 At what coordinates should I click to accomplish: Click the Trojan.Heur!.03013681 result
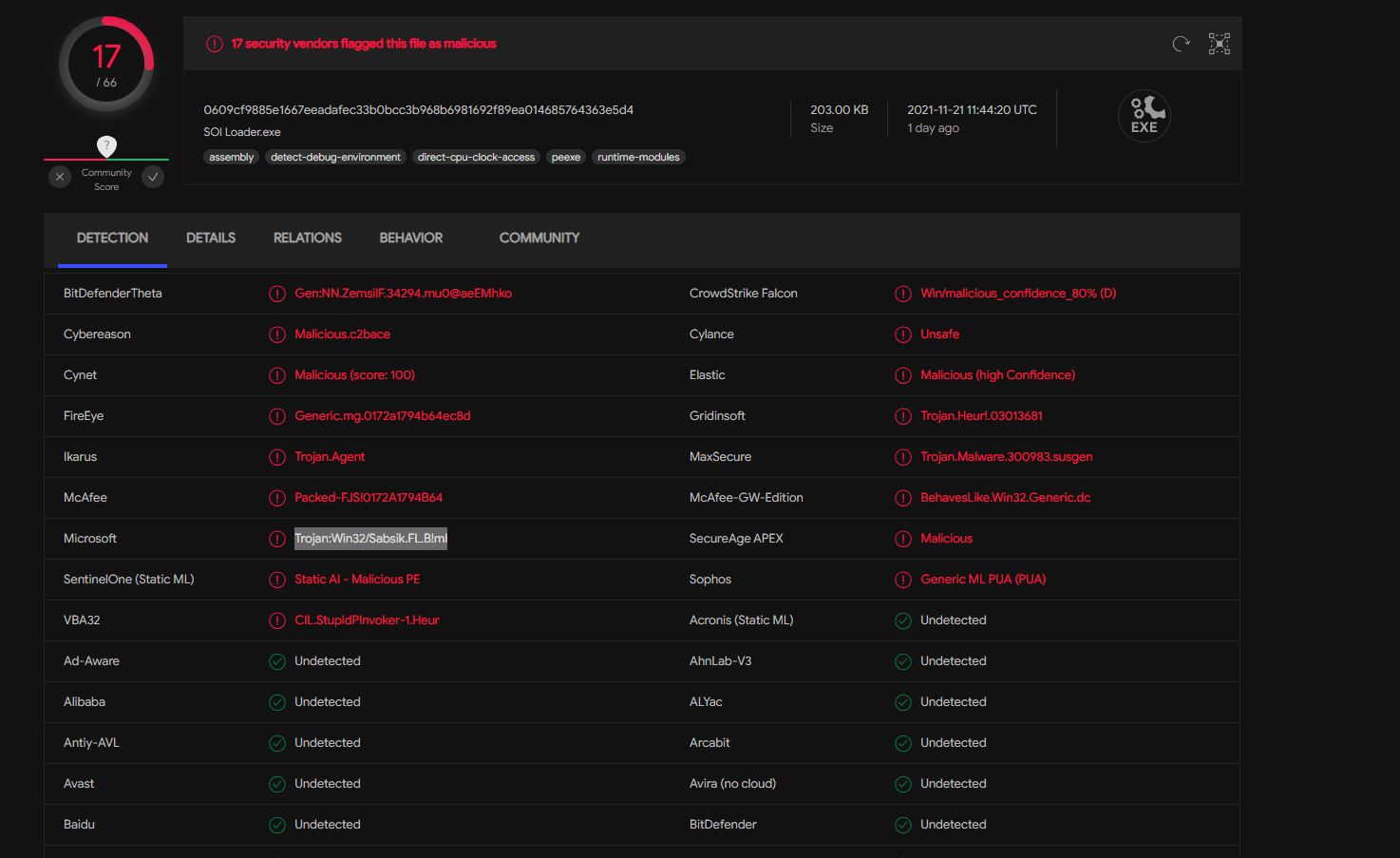pos(981,416)
